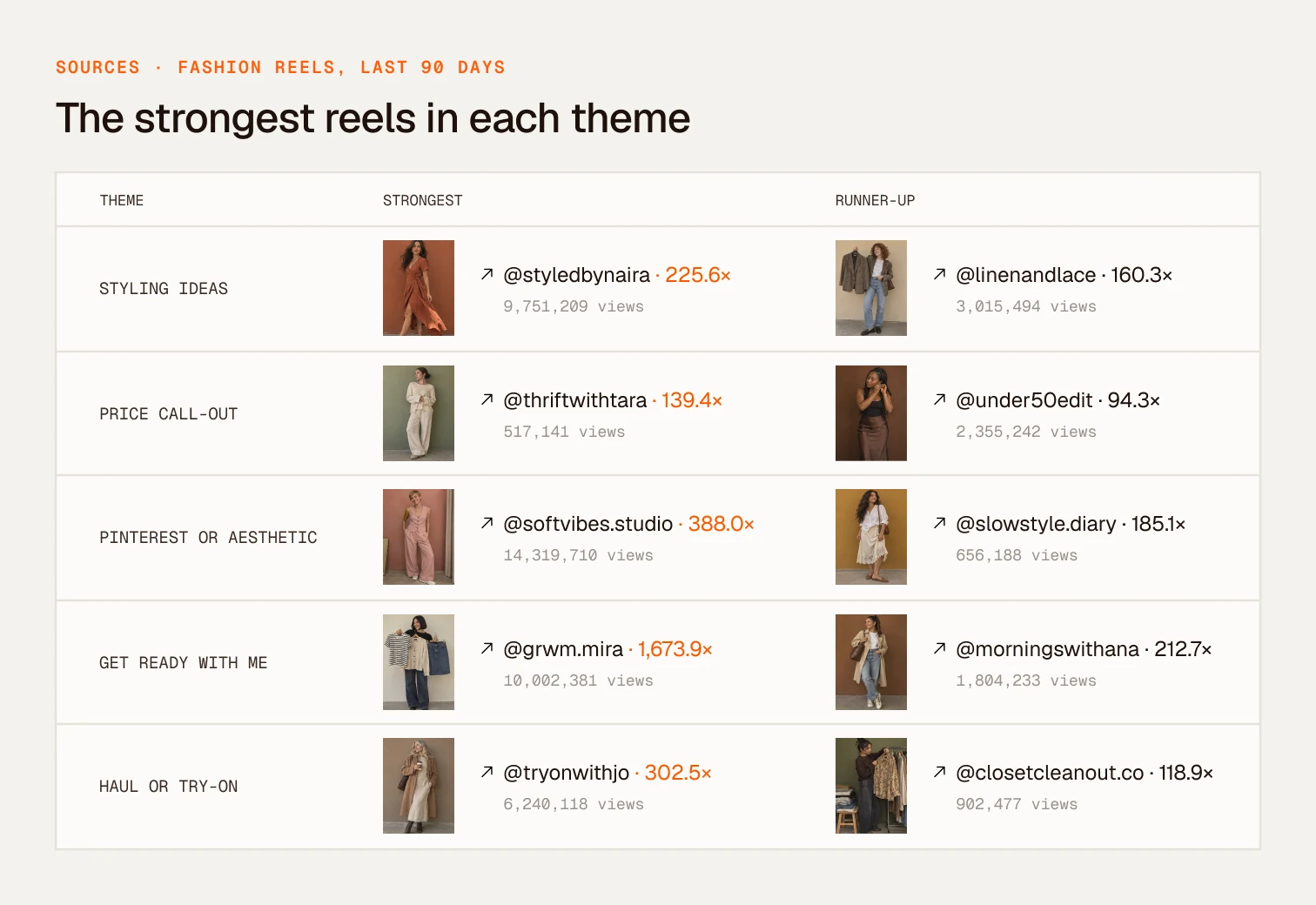The image size is (1316, 905).
Task: Select the PINTEREST OR AESTHETIC theme label
Action: point(208,538)
